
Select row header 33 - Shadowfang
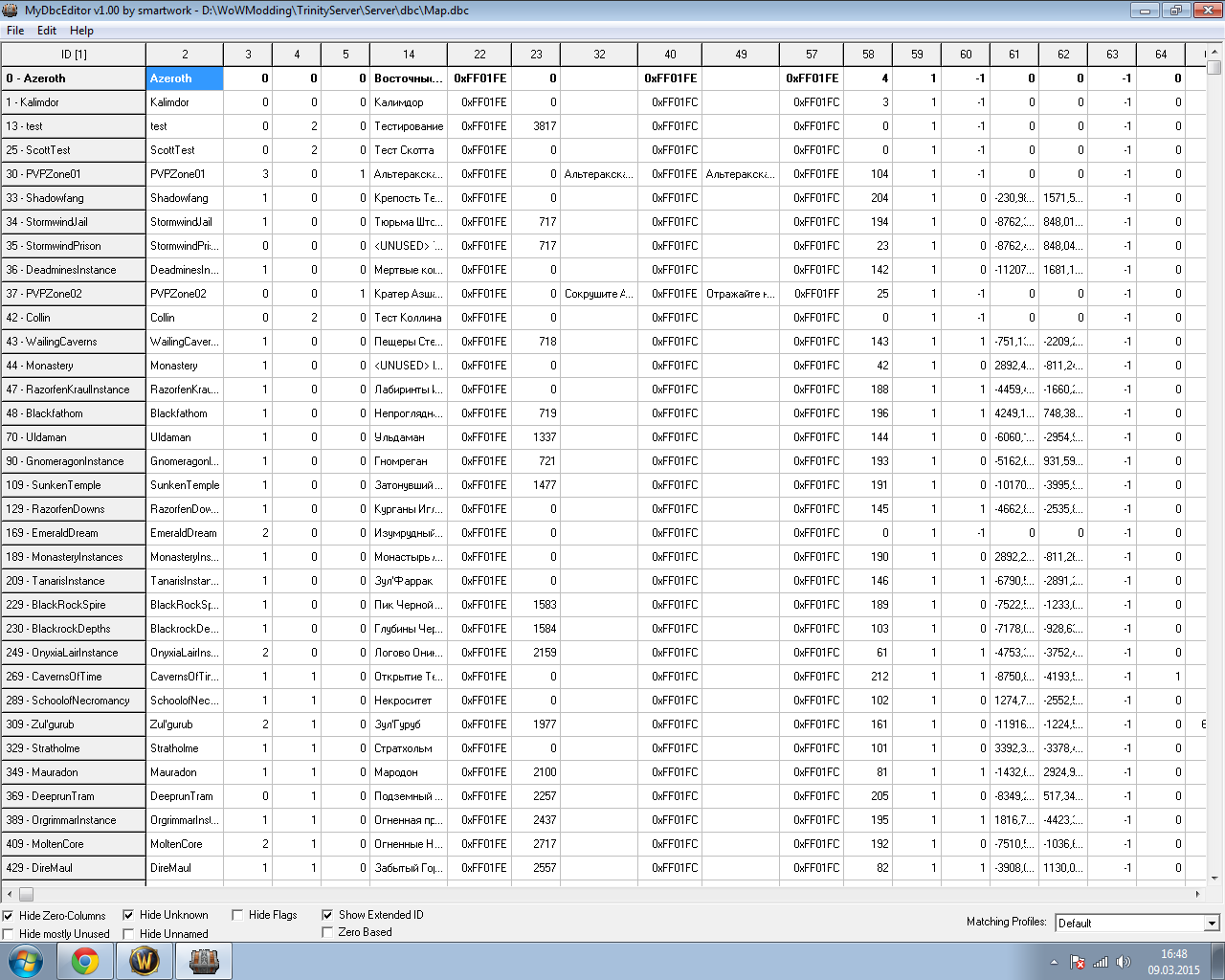point(74,198)
